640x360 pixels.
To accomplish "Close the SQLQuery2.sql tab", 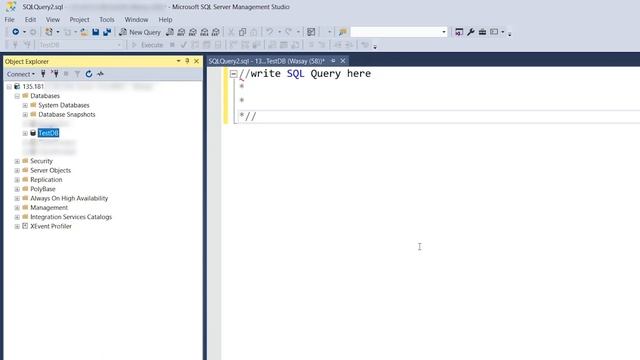I will click(343, 61).
